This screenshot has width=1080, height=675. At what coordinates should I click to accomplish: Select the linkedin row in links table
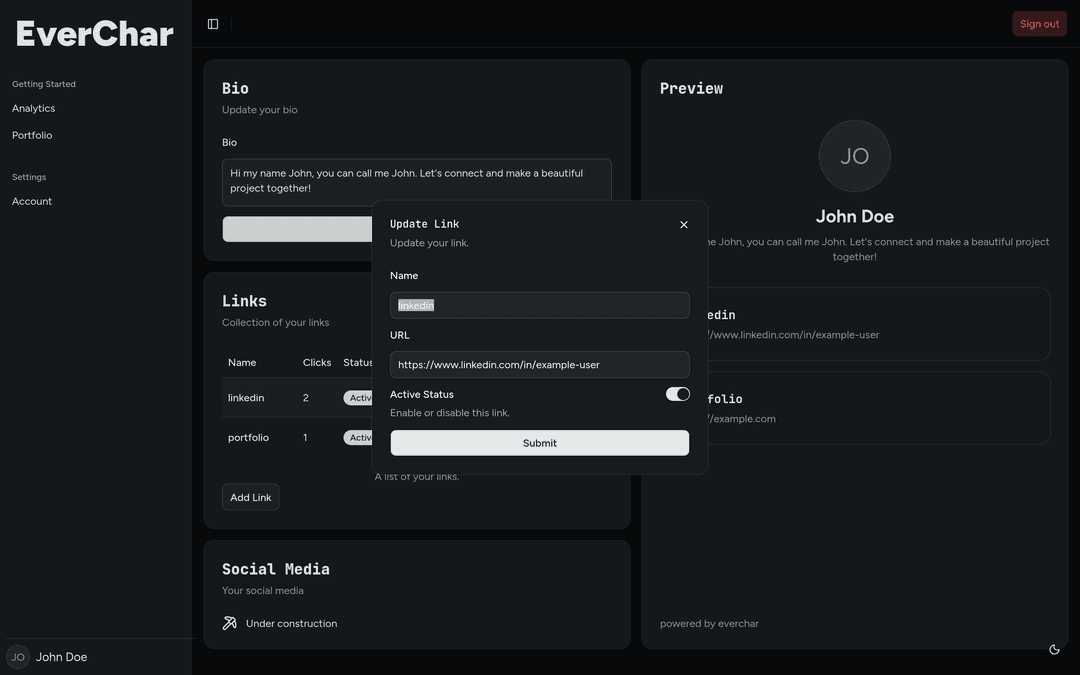tap(297, 397)
